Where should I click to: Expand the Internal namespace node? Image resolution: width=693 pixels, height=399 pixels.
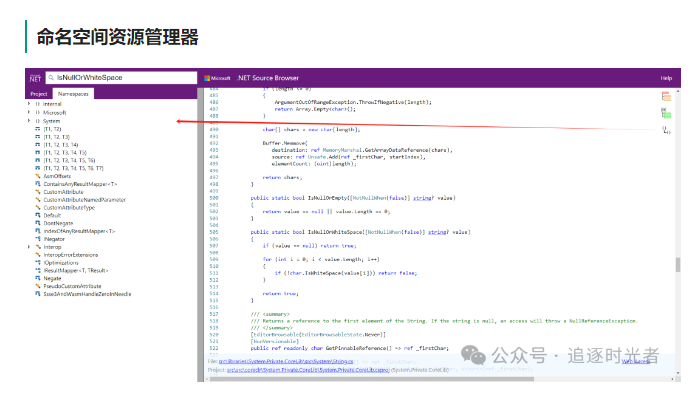[29, 104]
